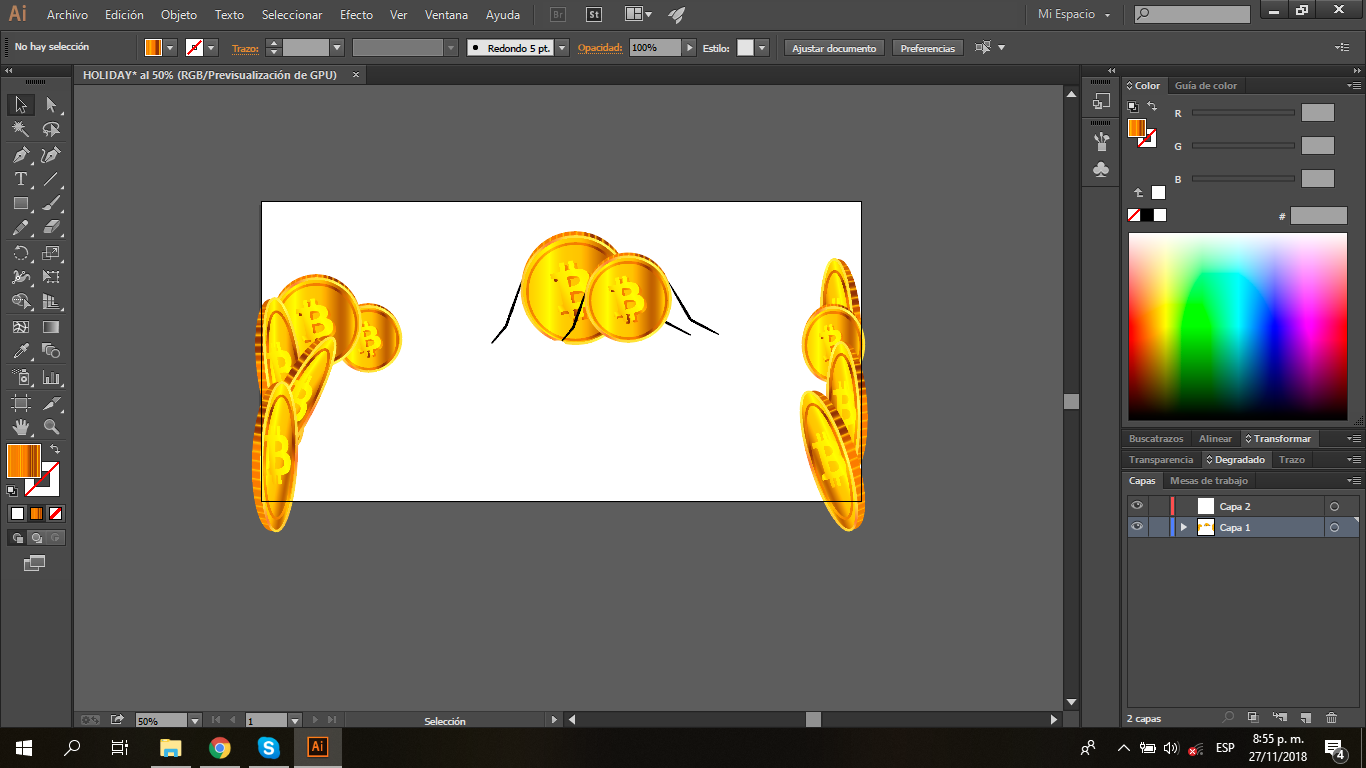Switch to the Transparencia tab
Screen dimensions: 1366x768
[x=1161, y=460]
